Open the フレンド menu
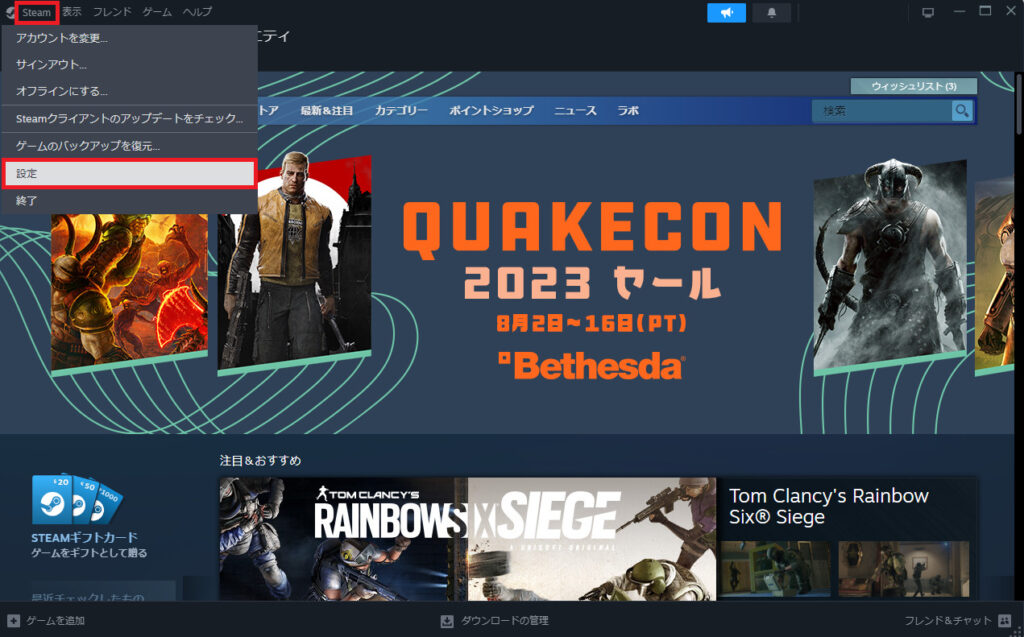The image size is (1024, 637). tap(112, 12)
